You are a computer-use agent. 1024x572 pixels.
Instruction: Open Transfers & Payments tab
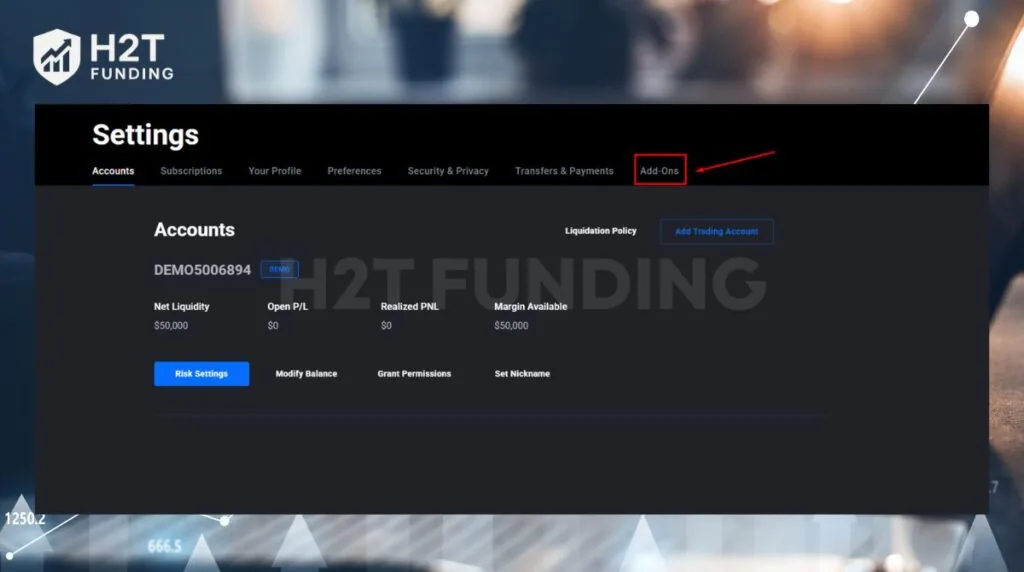(x=564, y=171)
